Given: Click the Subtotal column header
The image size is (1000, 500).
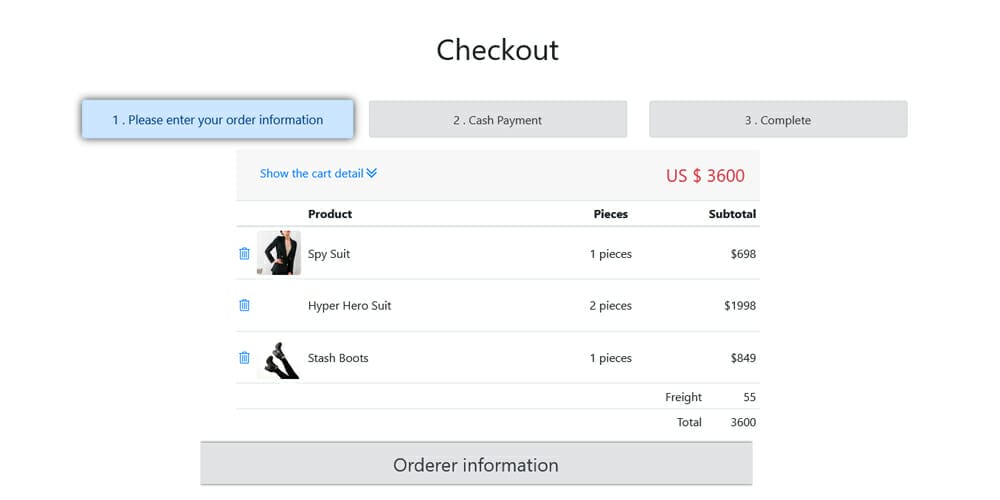Looking at the screenshot, I should [x=732, y=214].
